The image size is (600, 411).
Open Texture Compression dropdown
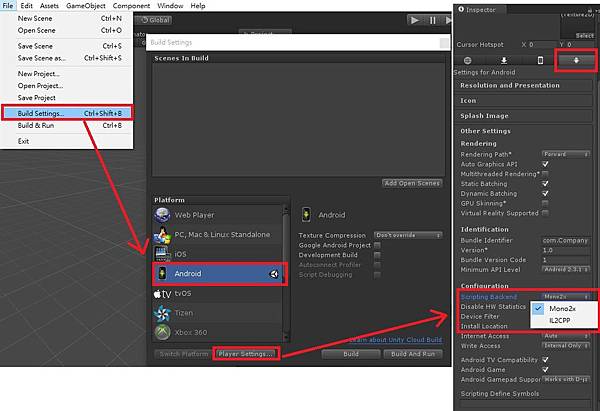[x=408, y=235]
